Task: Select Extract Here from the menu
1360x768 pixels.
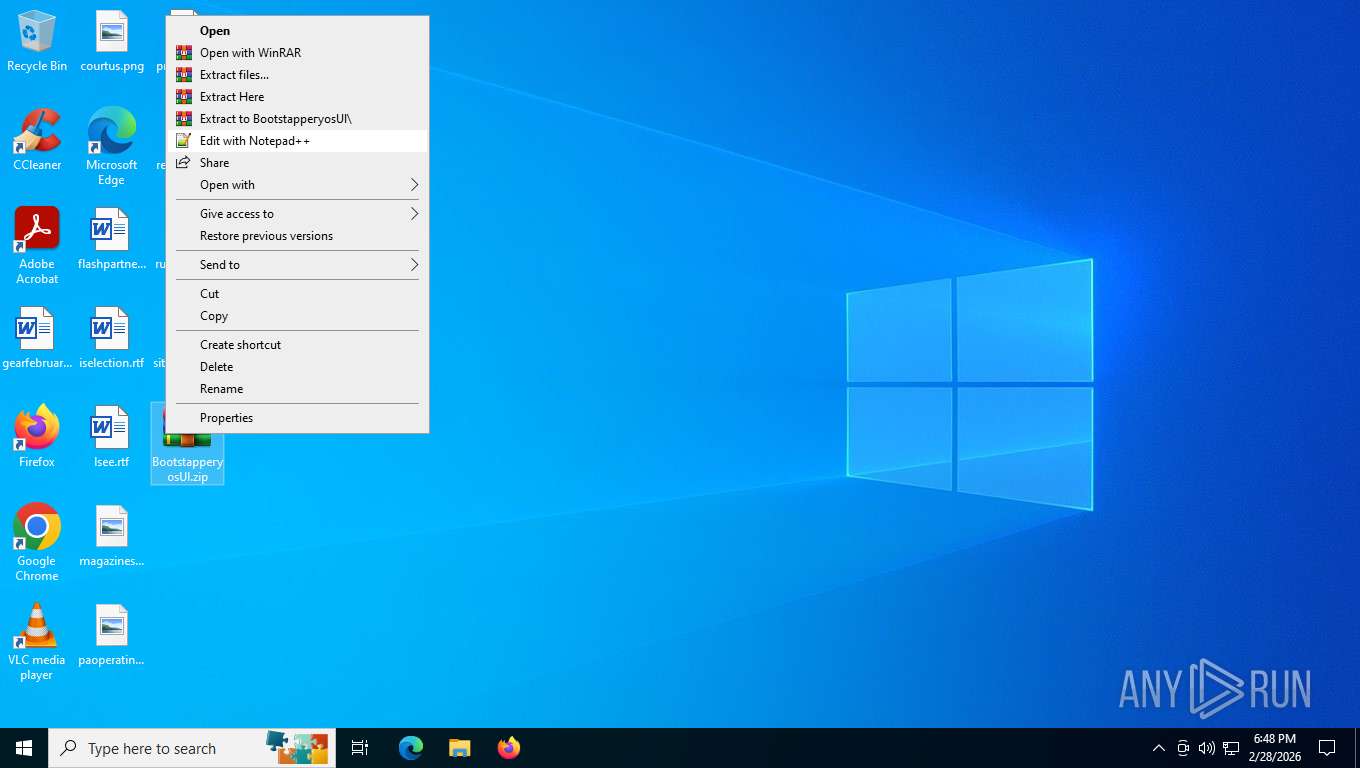Action: [297, 97]
